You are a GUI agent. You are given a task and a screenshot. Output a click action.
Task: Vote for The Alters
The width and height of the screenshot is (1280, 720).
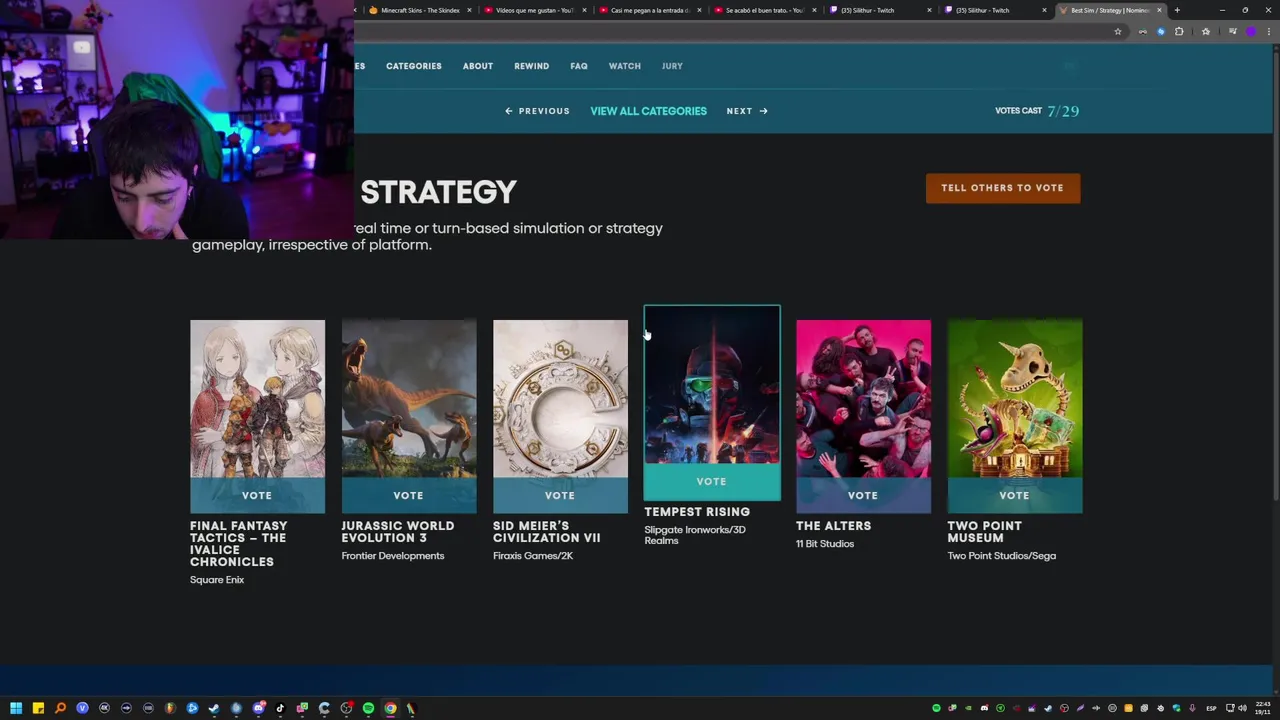[862, 495]
